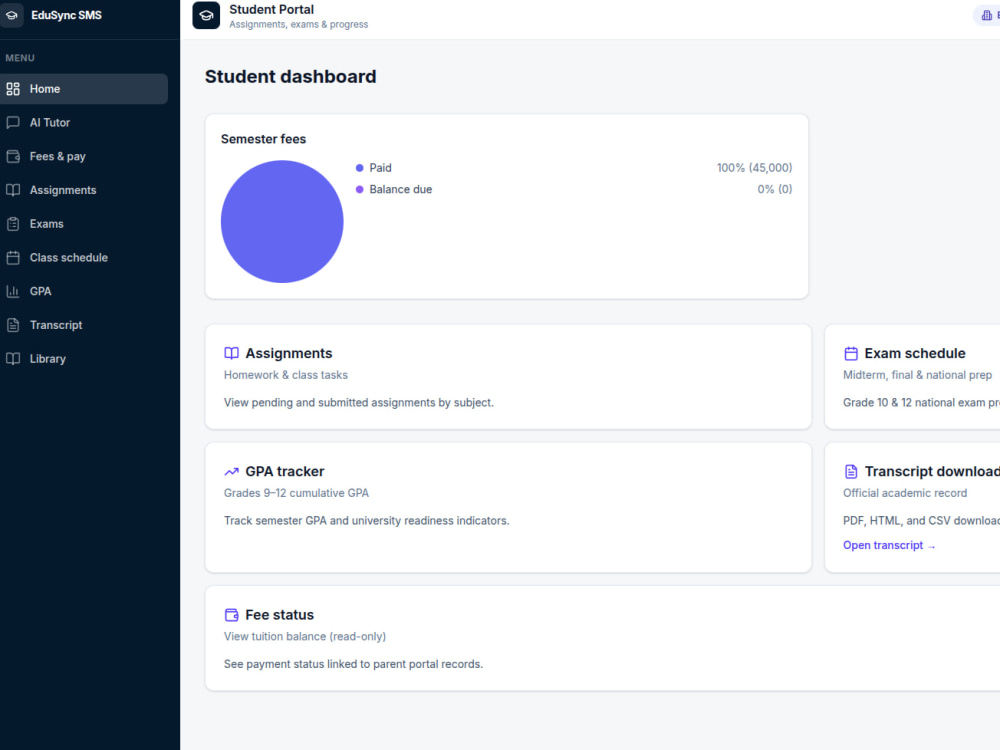The image size is (1000, 750).
Task: Click the Assignments book icon in sidebar
Action: point(13,190)
